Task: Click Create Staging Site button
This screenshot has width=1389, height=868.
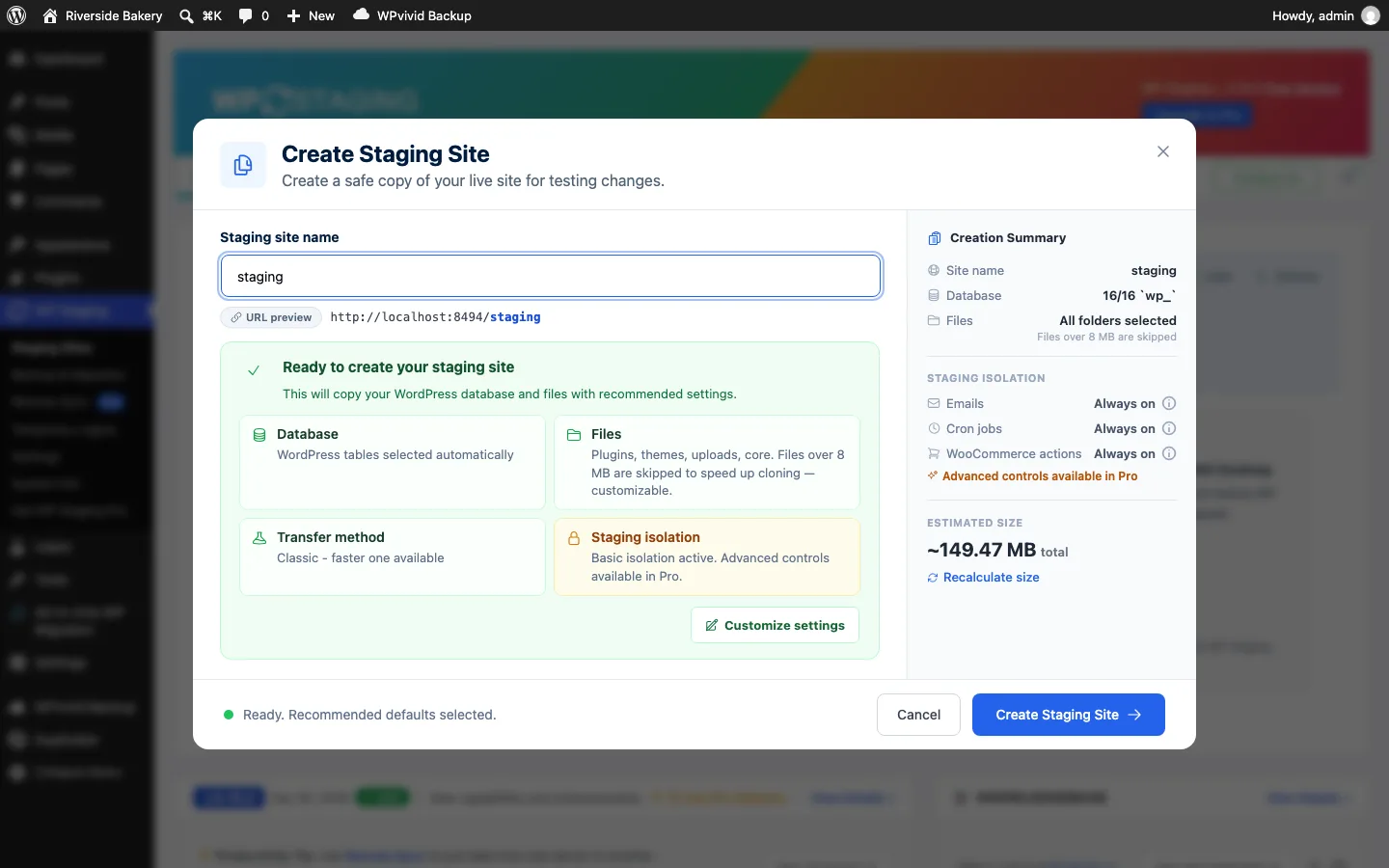Action: tap(1069, 715)
